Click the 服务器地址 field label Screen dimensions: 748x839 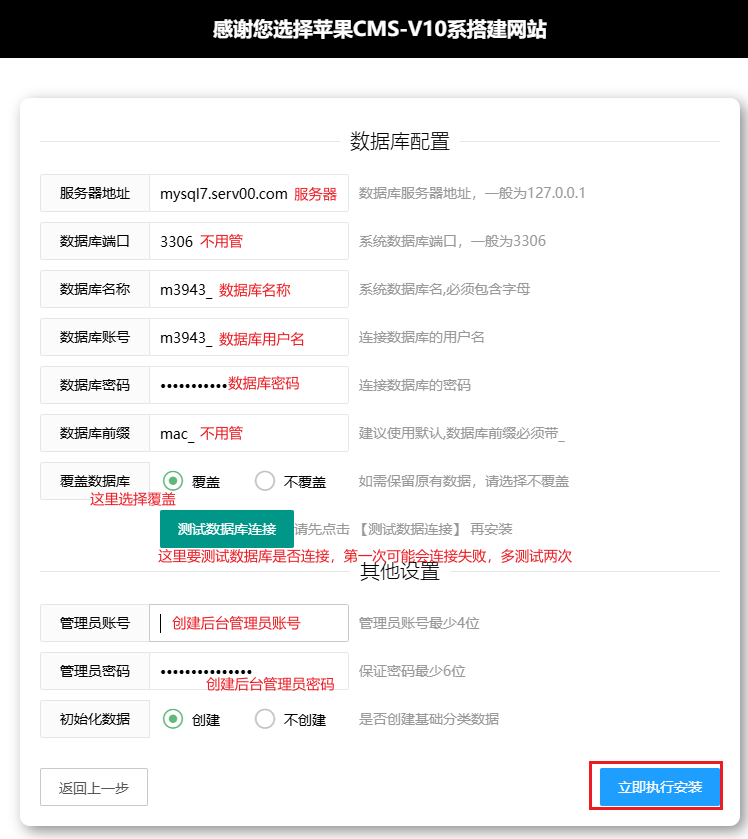pos(95,193)
